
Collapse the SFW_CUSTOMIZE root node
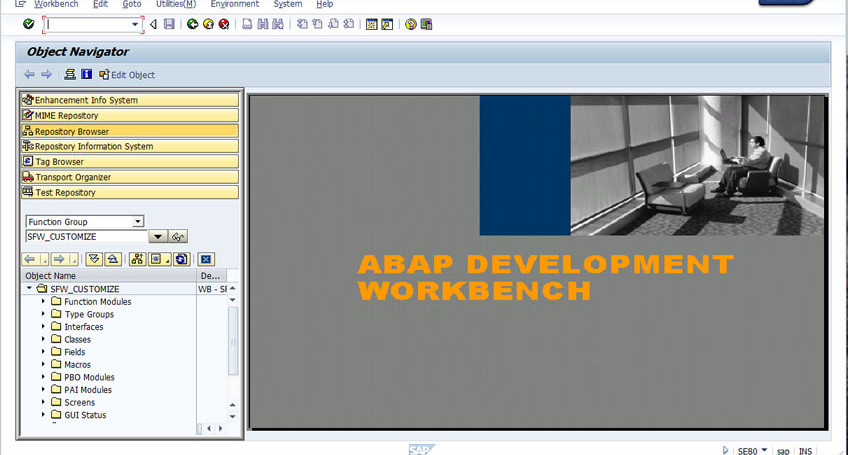click(30, 288)
